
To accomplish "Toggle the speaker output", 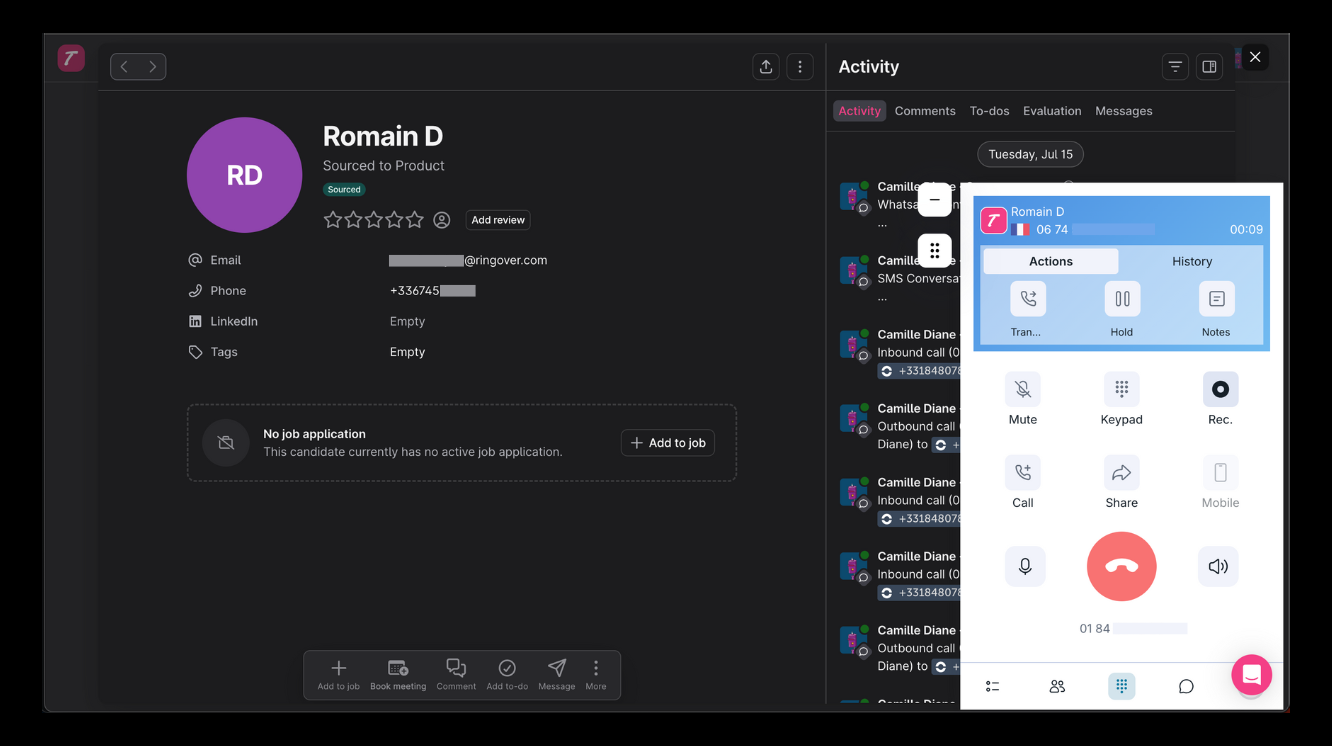I will coord(1217,566).
